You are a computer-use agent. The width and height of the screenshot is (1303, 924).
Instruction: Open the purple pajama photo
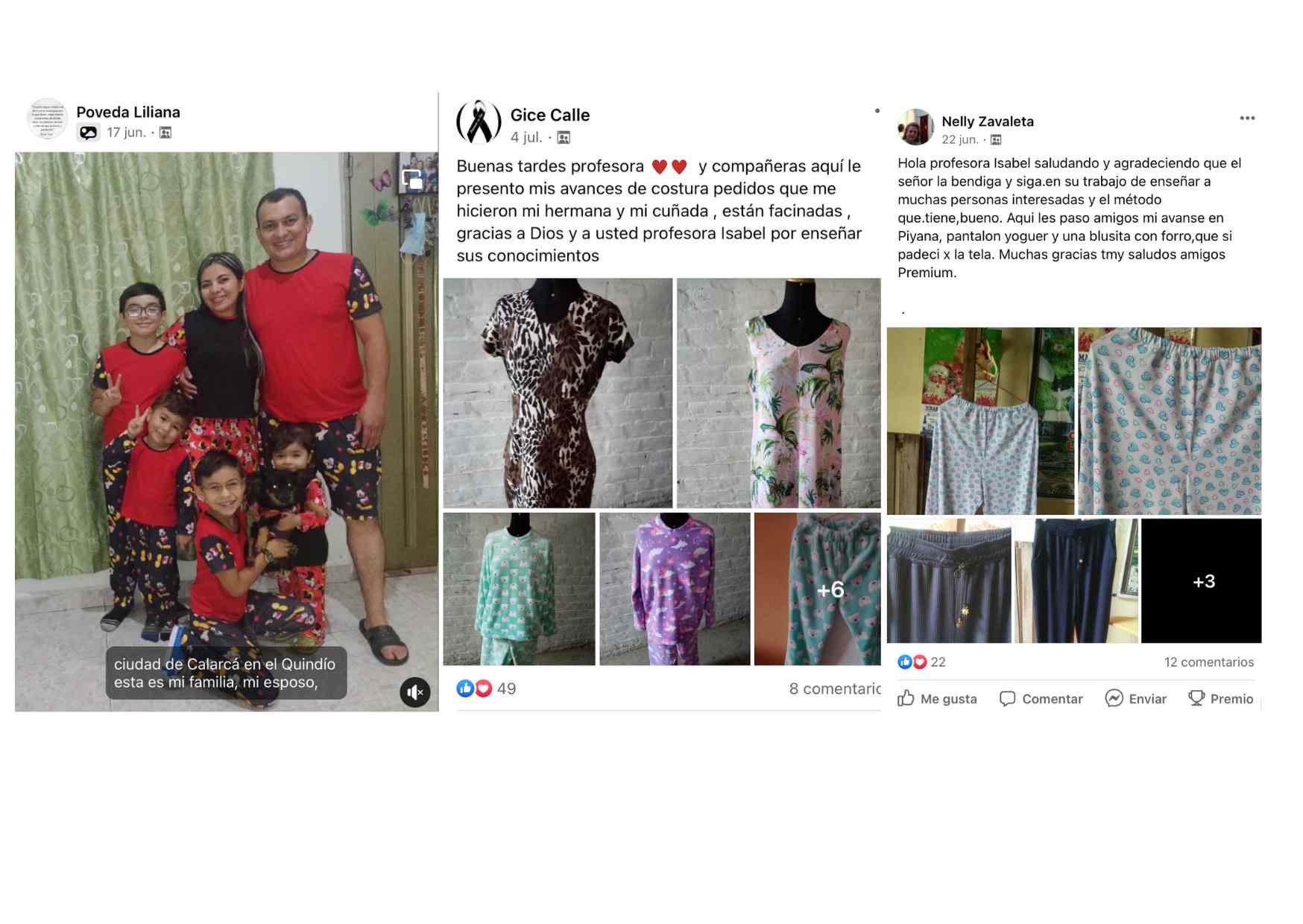[675, 589]
